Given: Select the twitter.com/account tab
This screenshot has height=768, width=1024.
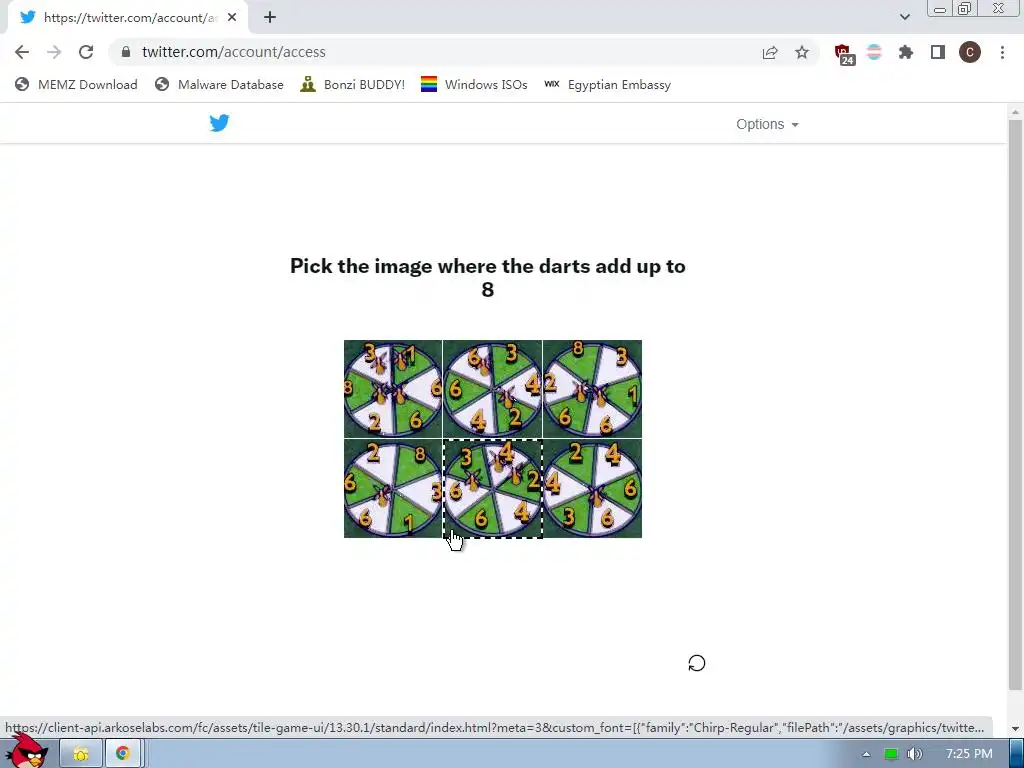Looking at the screenshot, I should click(127, 17).
